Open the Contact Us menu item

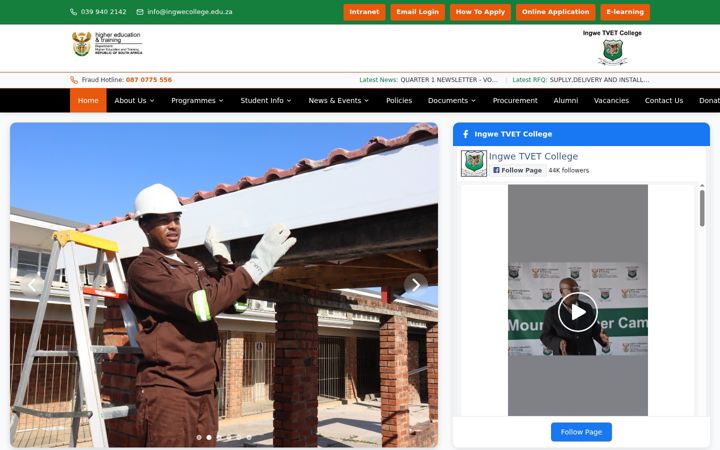(x=664, y=101)
